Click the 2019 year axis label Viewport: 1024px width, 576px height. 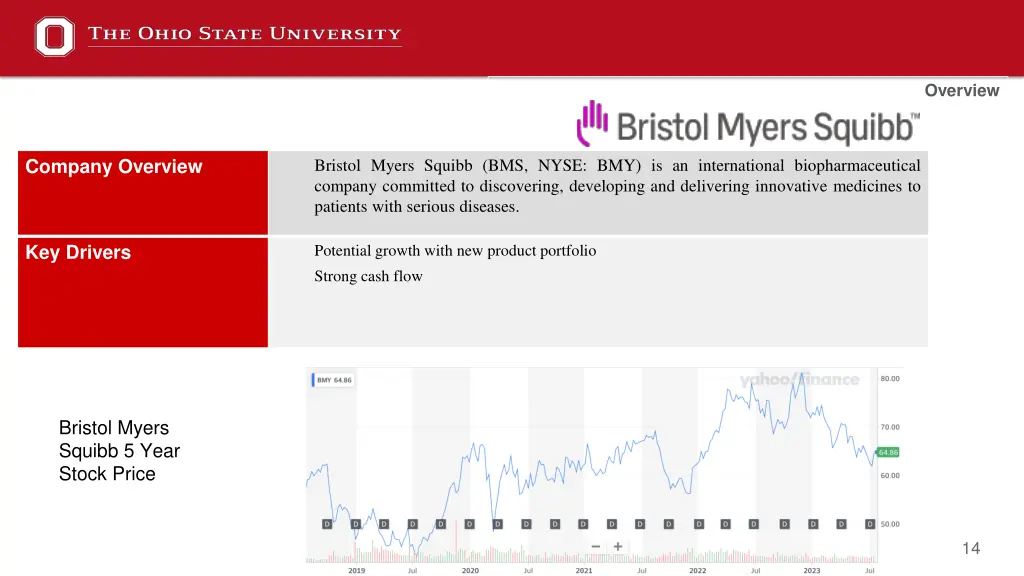click(x=357, y=571)
